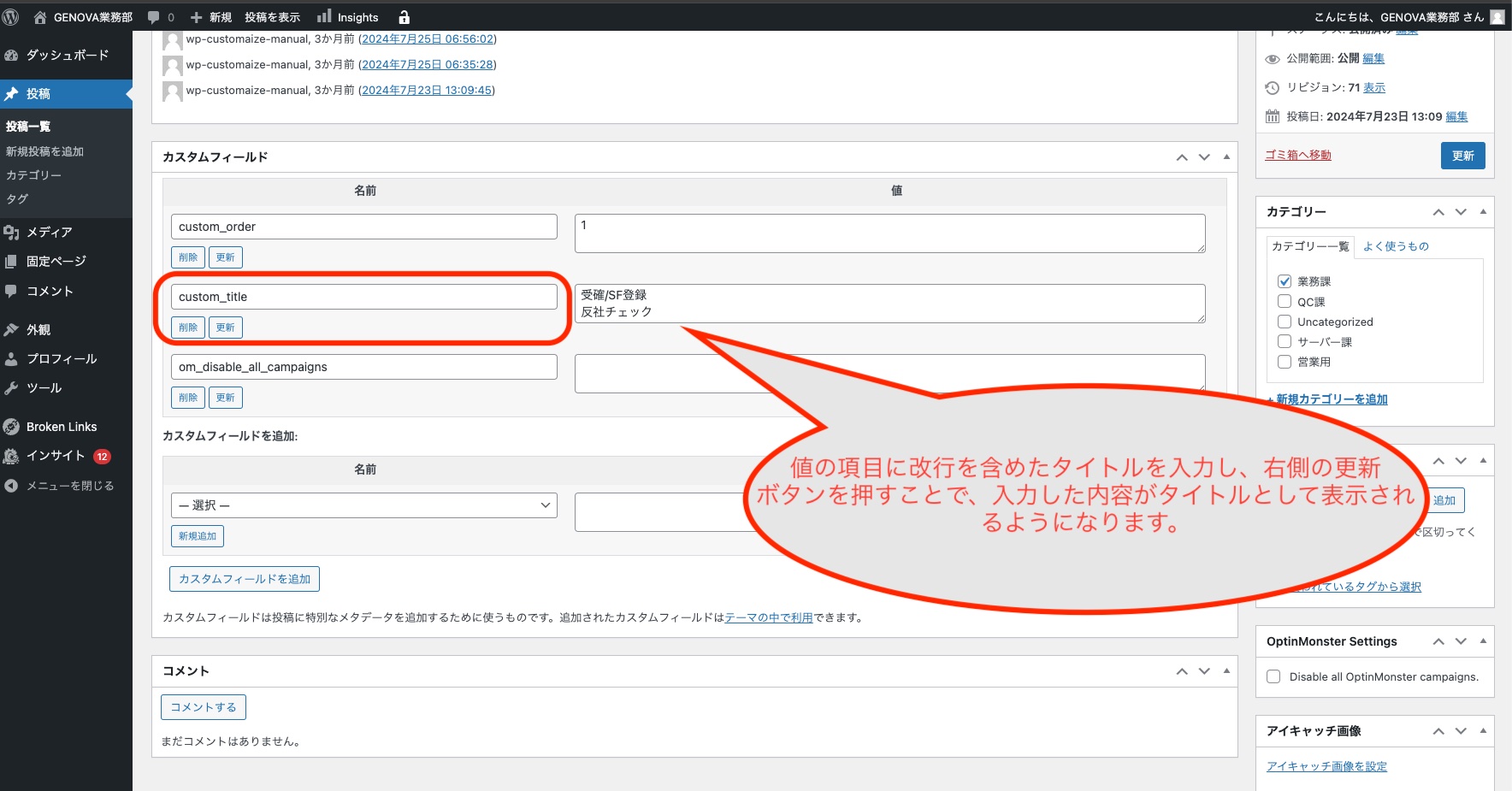Open the ダッシュボード sidebar menu
This screenshot has width=1512, height=791.
[67, 55]
